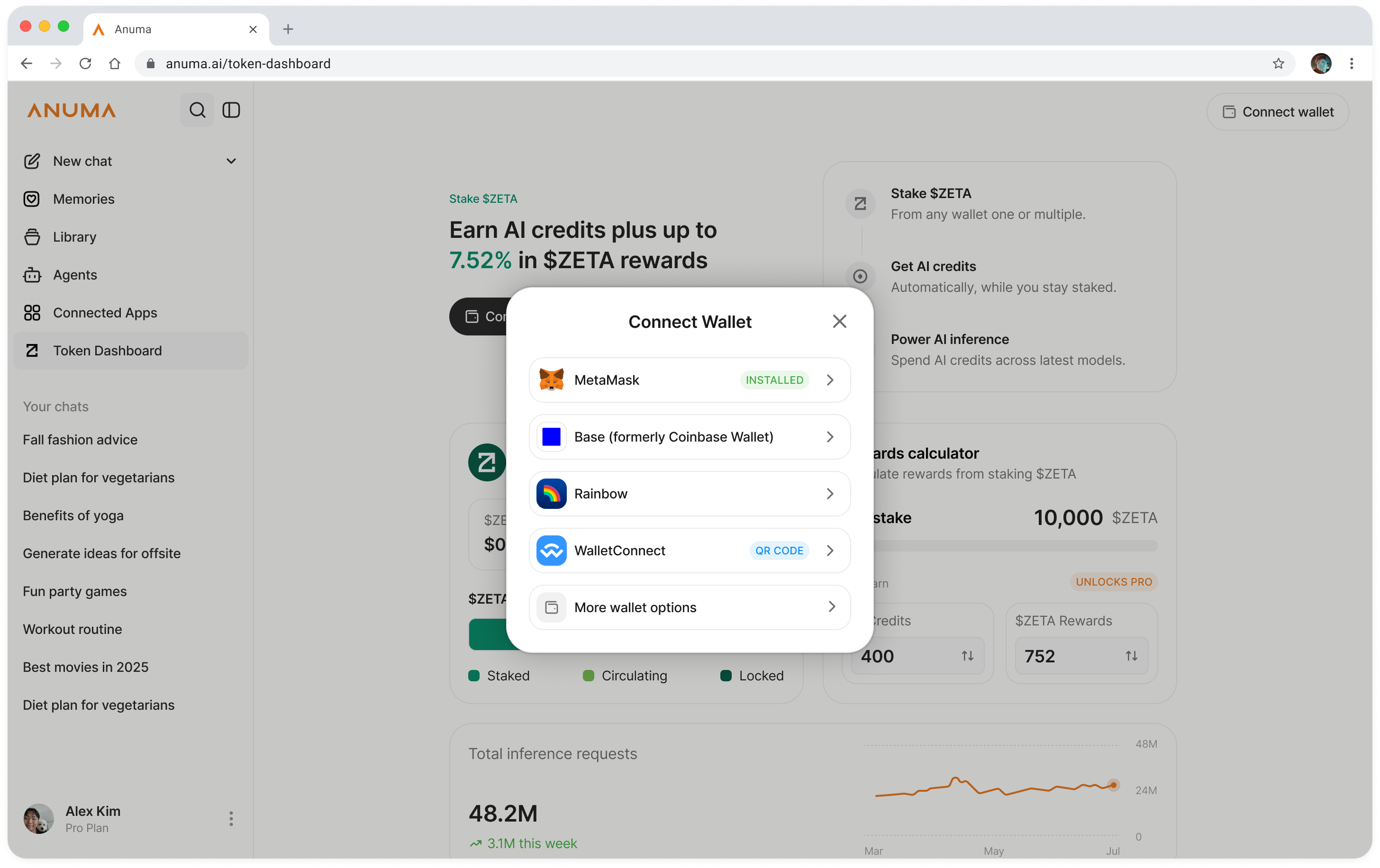Go to Agents section
Viewport: 1380px width, 868px height.
tap(131, 274)
